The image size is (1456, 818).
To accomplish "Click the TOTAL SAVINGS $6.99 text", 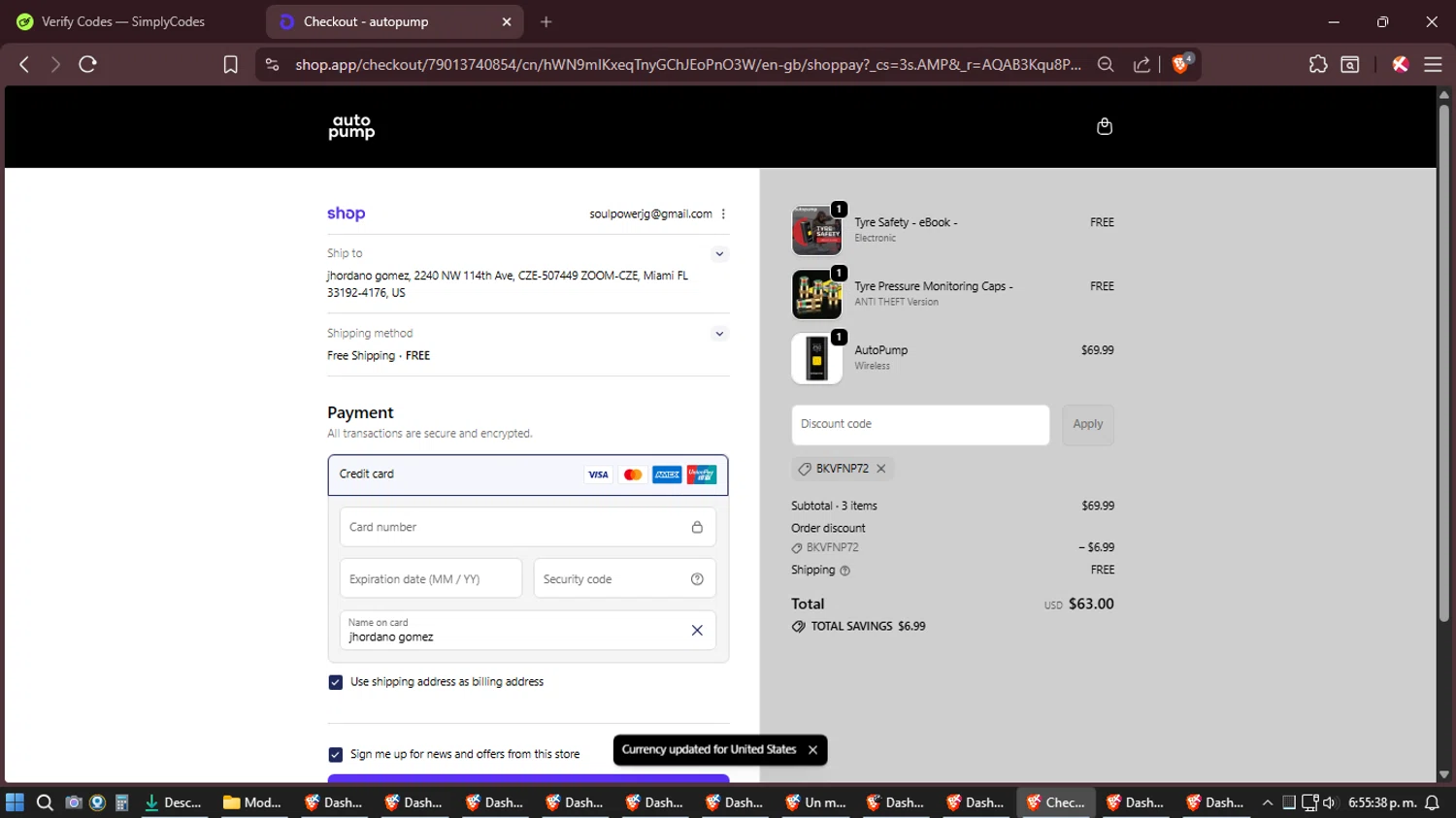I will pyautogui.click(x=868, y=627).
